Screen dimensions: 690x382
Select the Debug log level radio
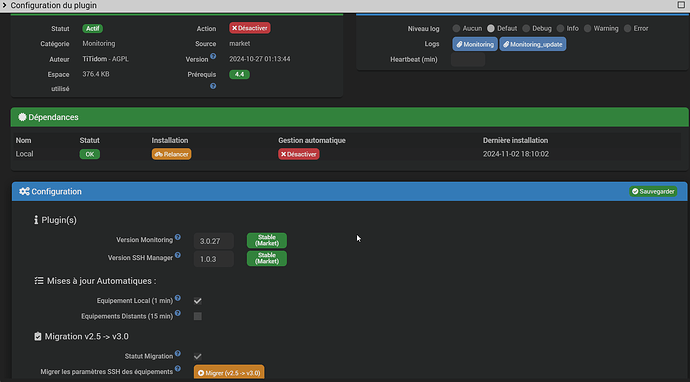[526, 29]
